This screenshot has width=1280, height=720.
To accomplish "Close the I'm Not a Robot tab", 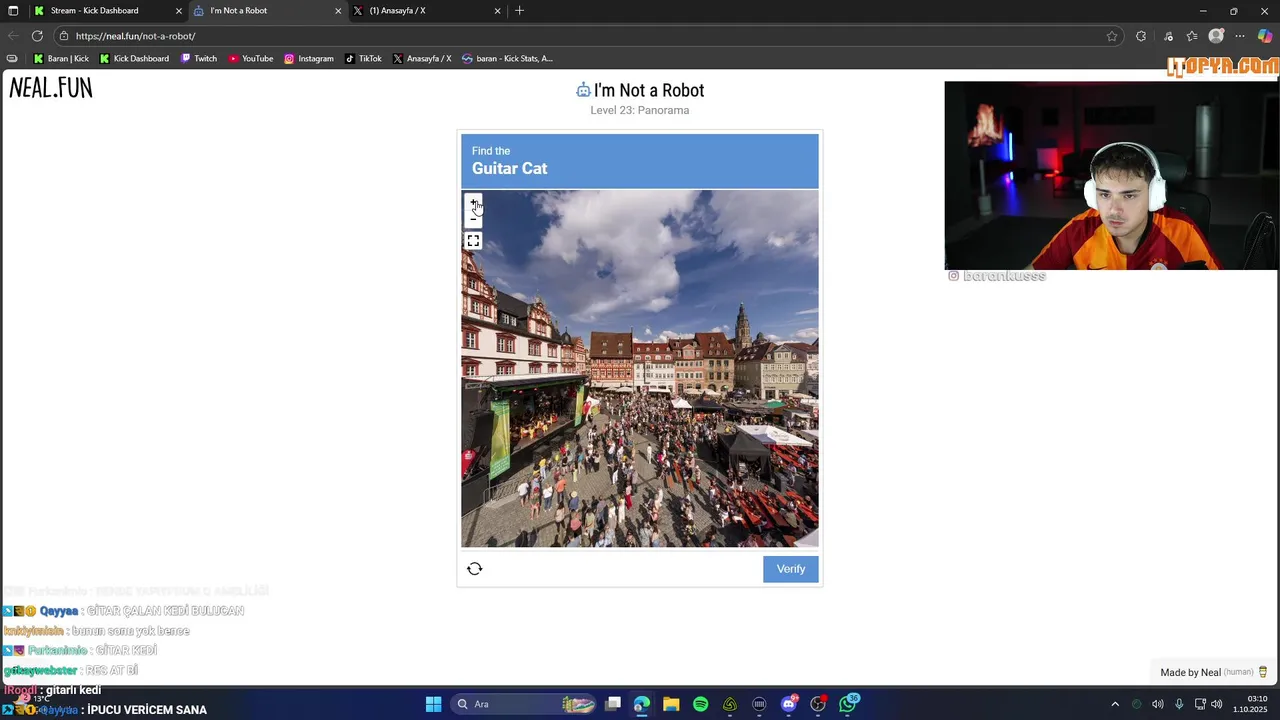I will (x=338, y=11).
